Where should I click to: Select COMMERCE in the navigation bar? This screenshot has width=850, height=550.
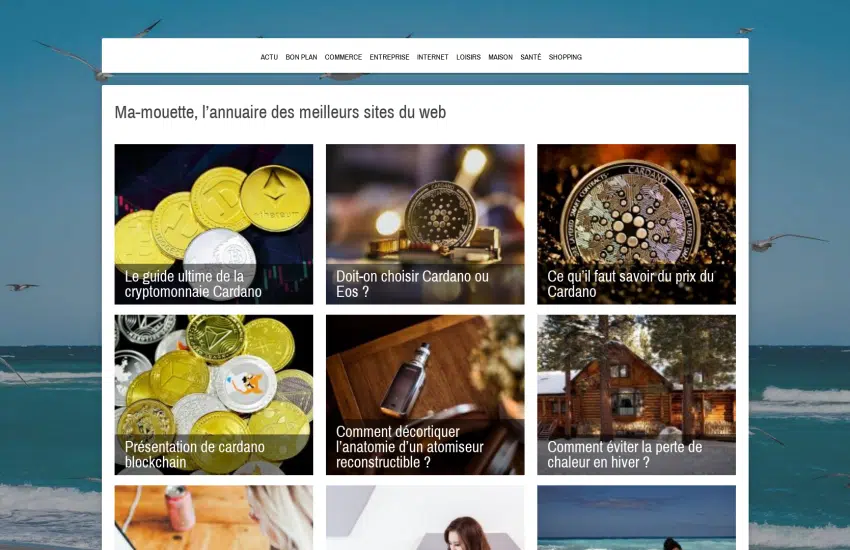pos(343,57)
